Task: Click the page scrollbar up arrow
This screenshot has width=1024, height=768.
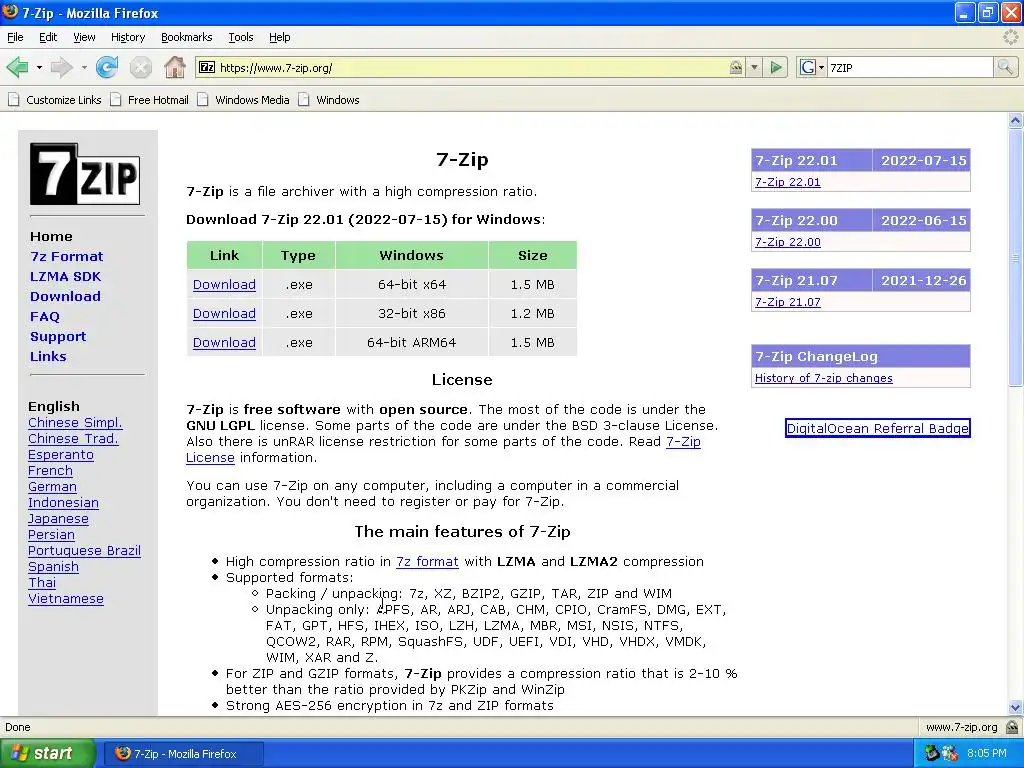Action: coord(1016,120)
